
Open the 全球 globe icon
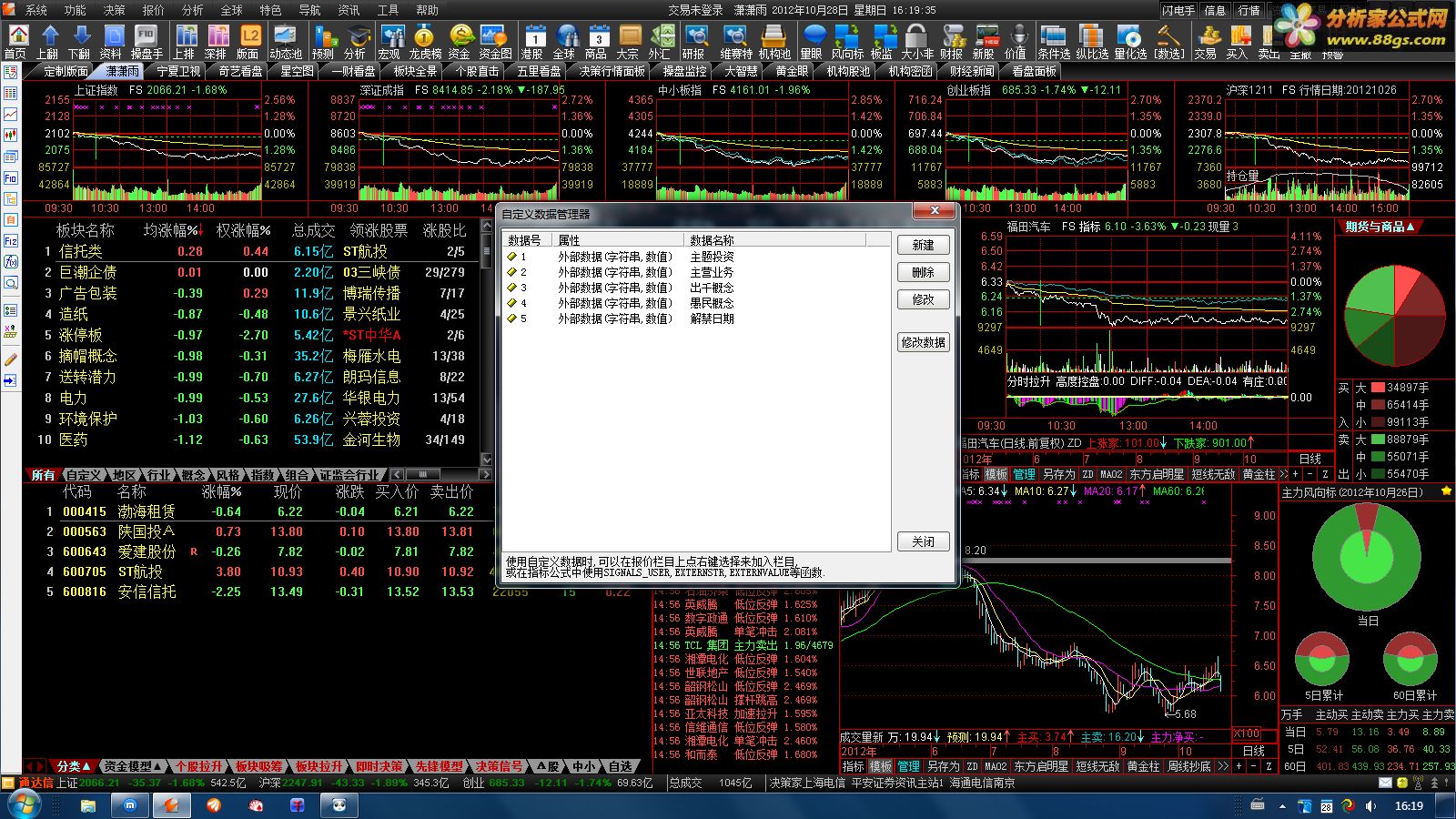[x=565, y=42]
